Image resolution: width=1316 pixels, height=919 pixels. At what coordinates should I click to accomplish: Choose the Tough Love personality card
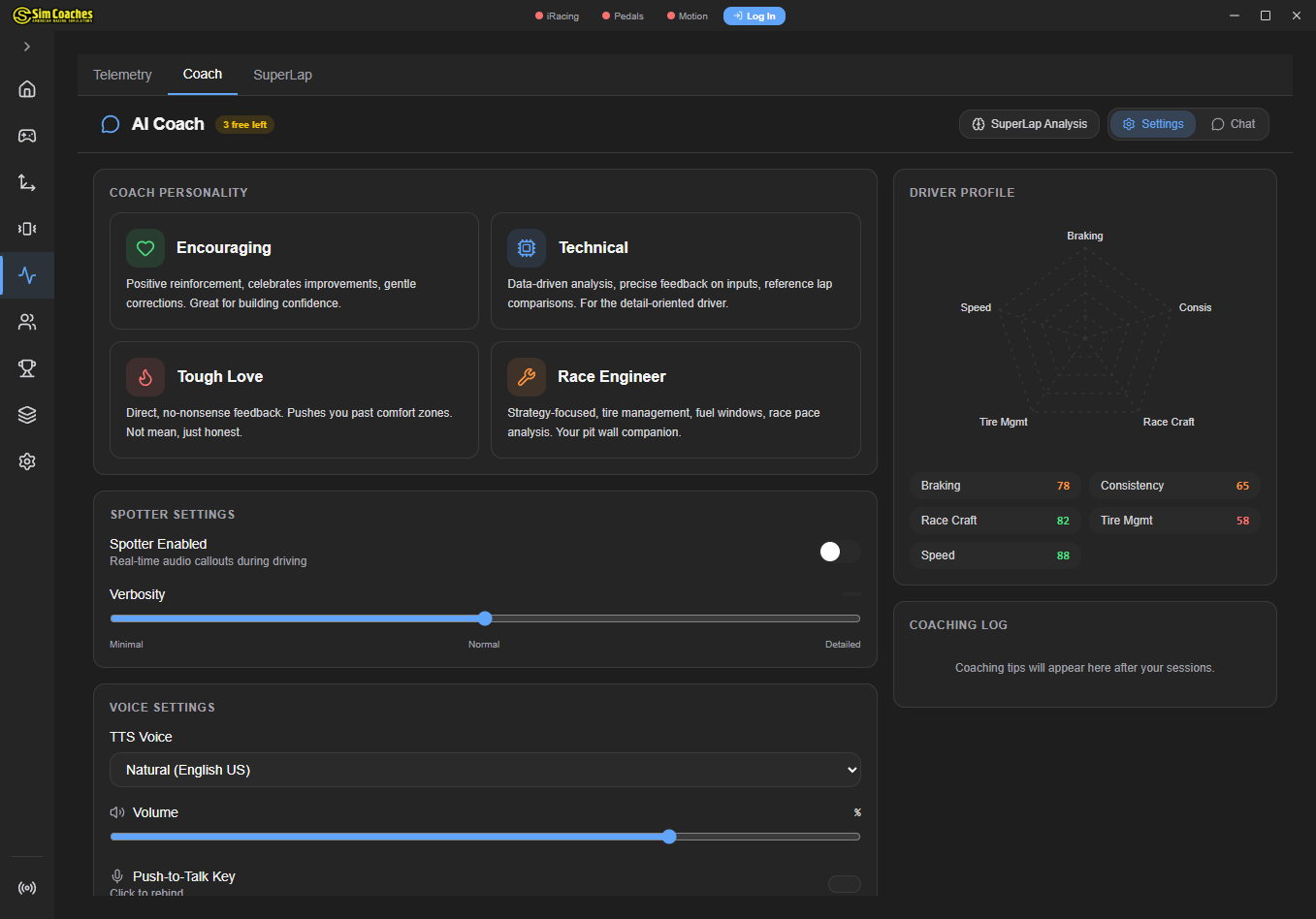pos(294,399)
